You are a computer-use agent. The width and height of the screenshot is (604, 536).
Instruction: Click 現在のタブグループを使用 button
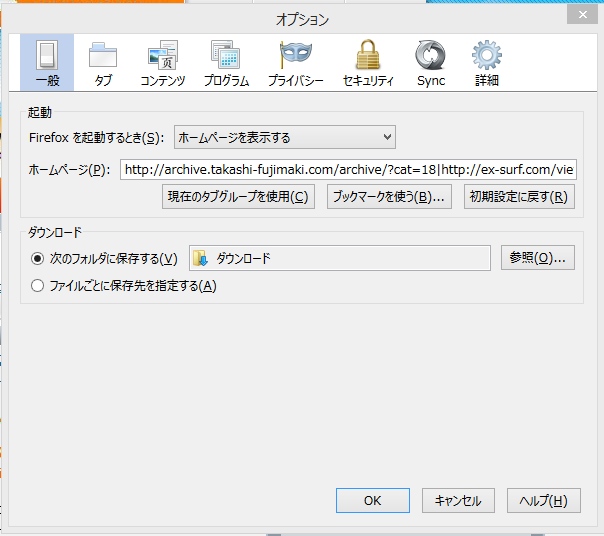[238, 197]
